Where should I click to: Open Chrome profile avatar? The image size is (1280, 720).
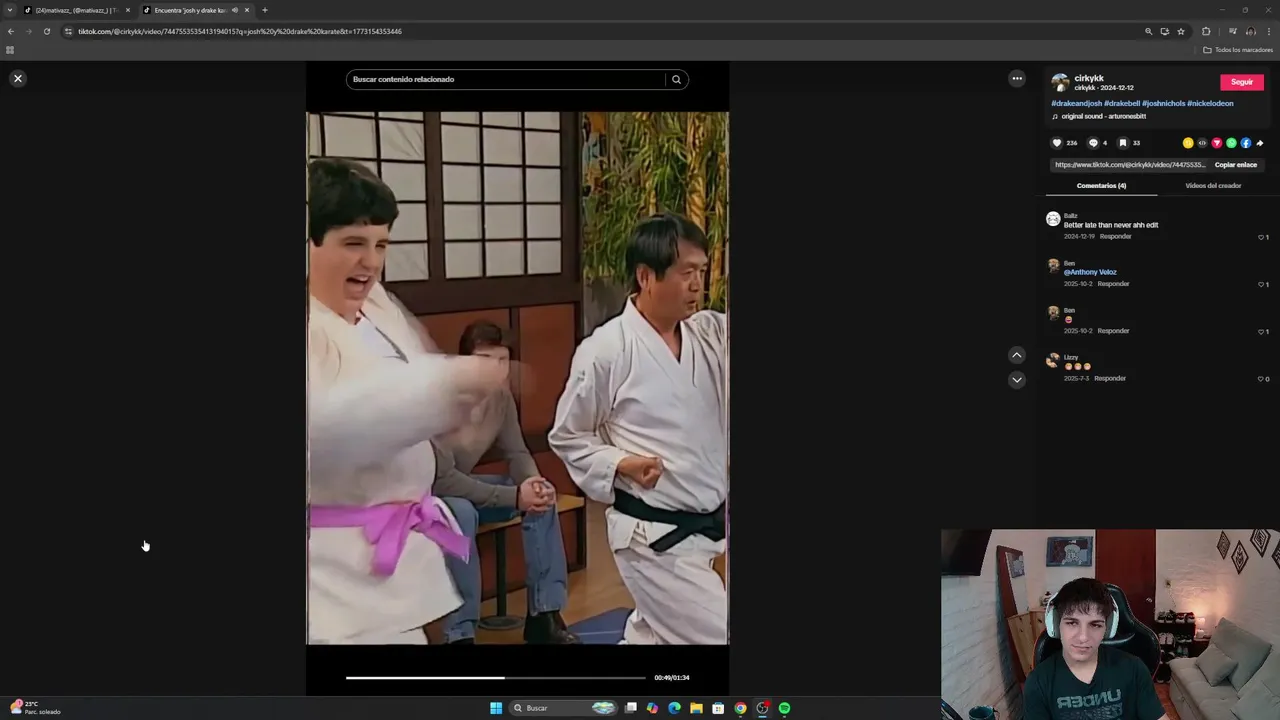click(1250, 31)
